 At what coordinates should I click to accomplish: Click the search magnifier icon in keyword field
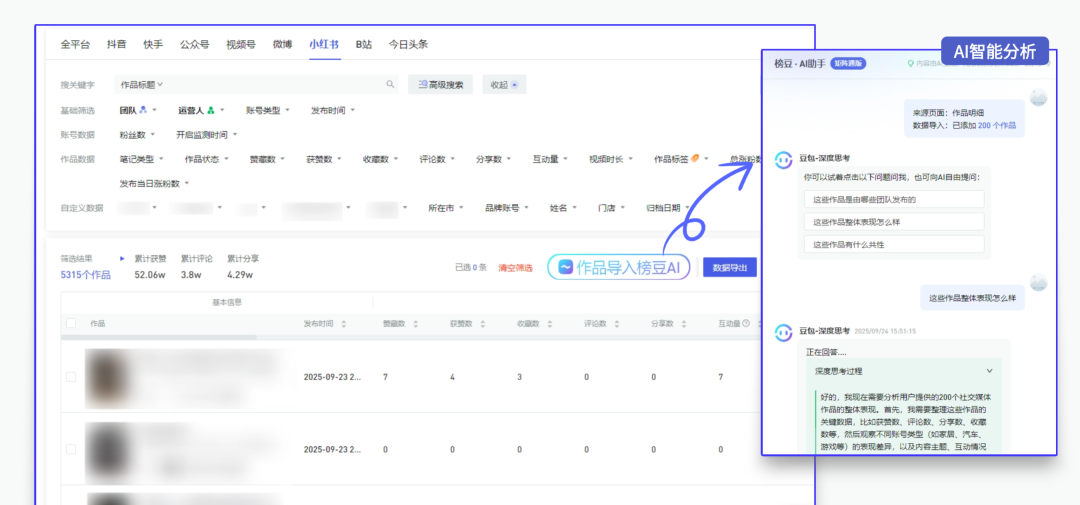(x=391, y=84)
